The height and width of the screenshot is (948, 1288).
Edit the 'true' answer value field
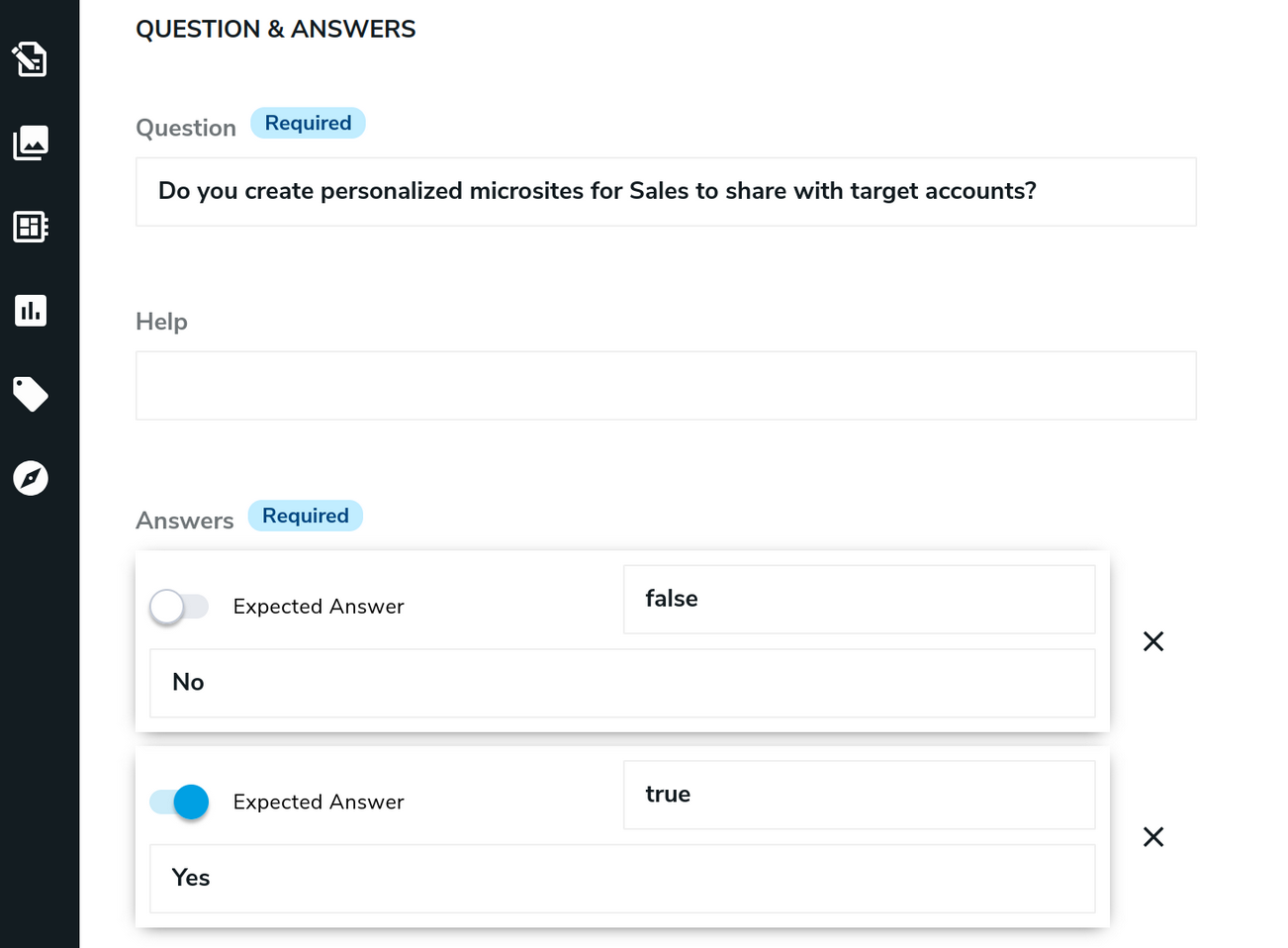coord(858,795)
